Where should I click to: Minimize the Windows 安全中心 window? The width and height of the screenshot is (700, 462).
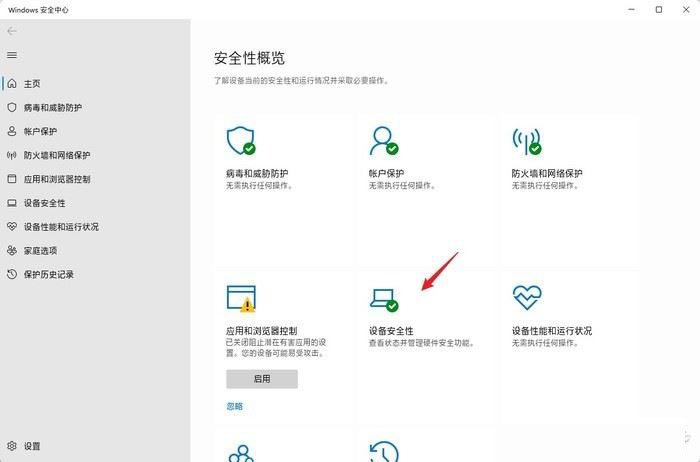[631, 9]
